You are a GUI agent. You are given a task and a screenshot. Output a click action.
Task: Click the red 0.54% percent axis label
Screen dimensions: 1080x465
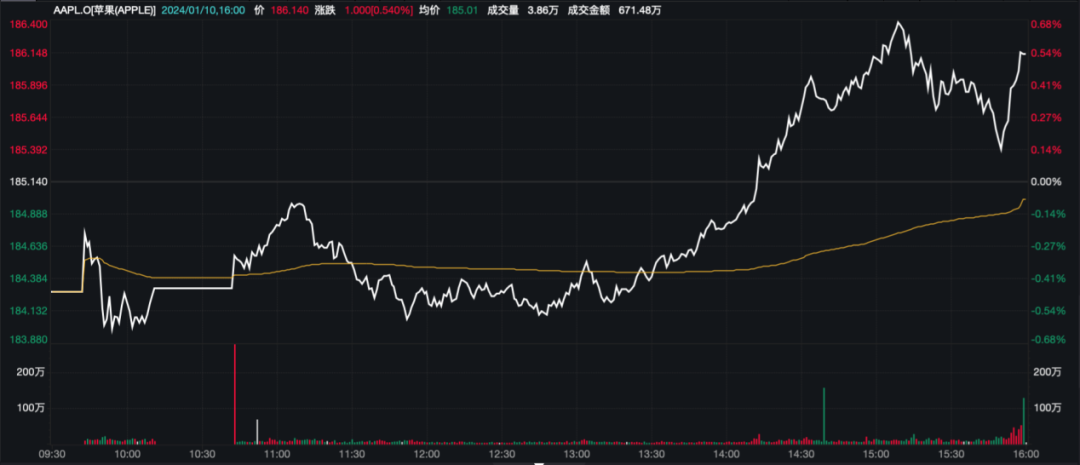point(1048,53)
